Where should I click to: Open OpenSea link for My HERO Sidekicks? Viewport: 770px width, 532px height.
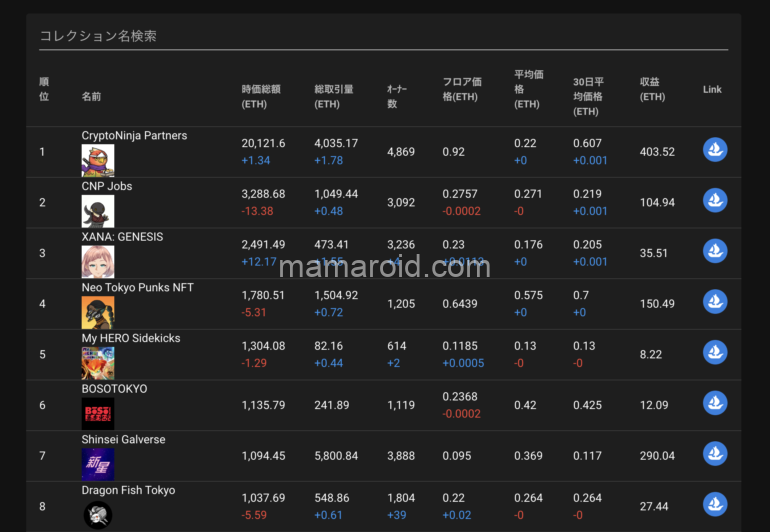click(x=714, y=353)
